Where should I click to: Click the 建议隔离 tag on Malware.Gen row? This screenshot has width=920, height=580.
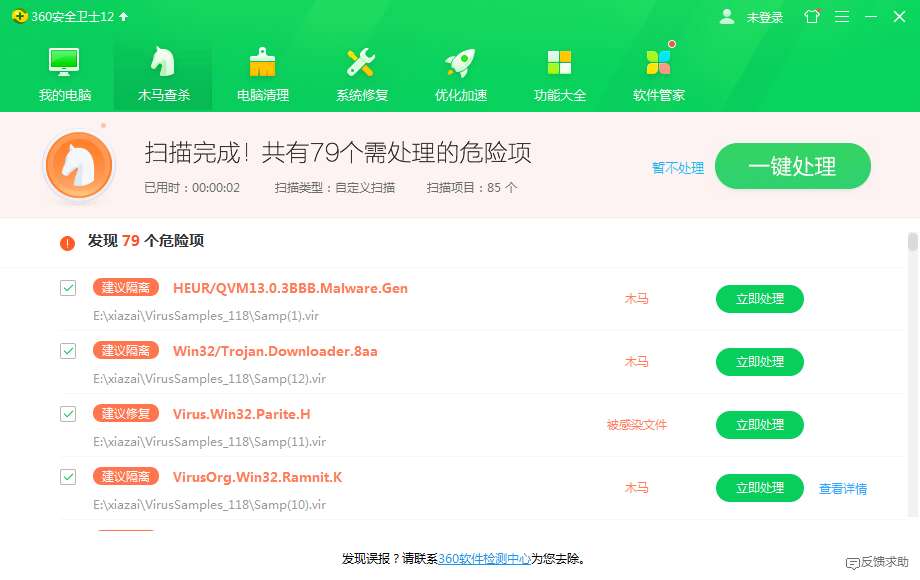pos(126,287)
